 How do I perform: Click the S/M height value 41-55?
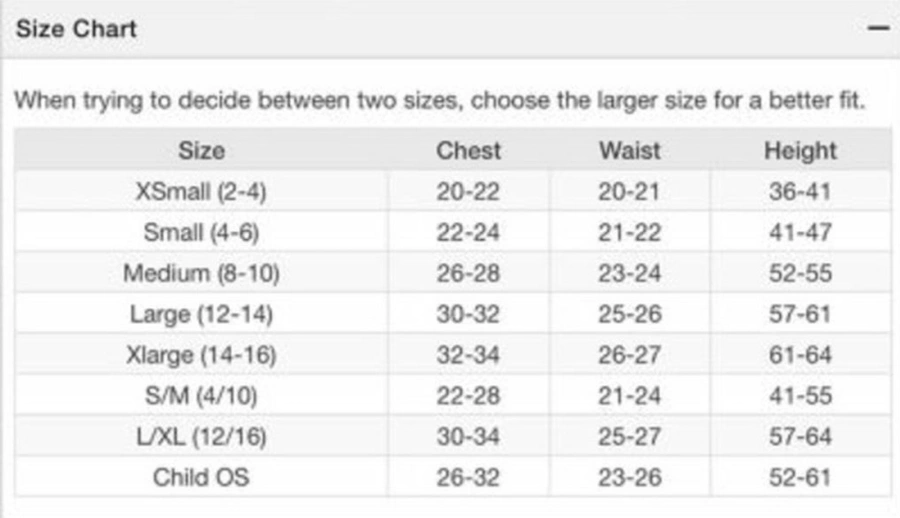click(800, 396)
